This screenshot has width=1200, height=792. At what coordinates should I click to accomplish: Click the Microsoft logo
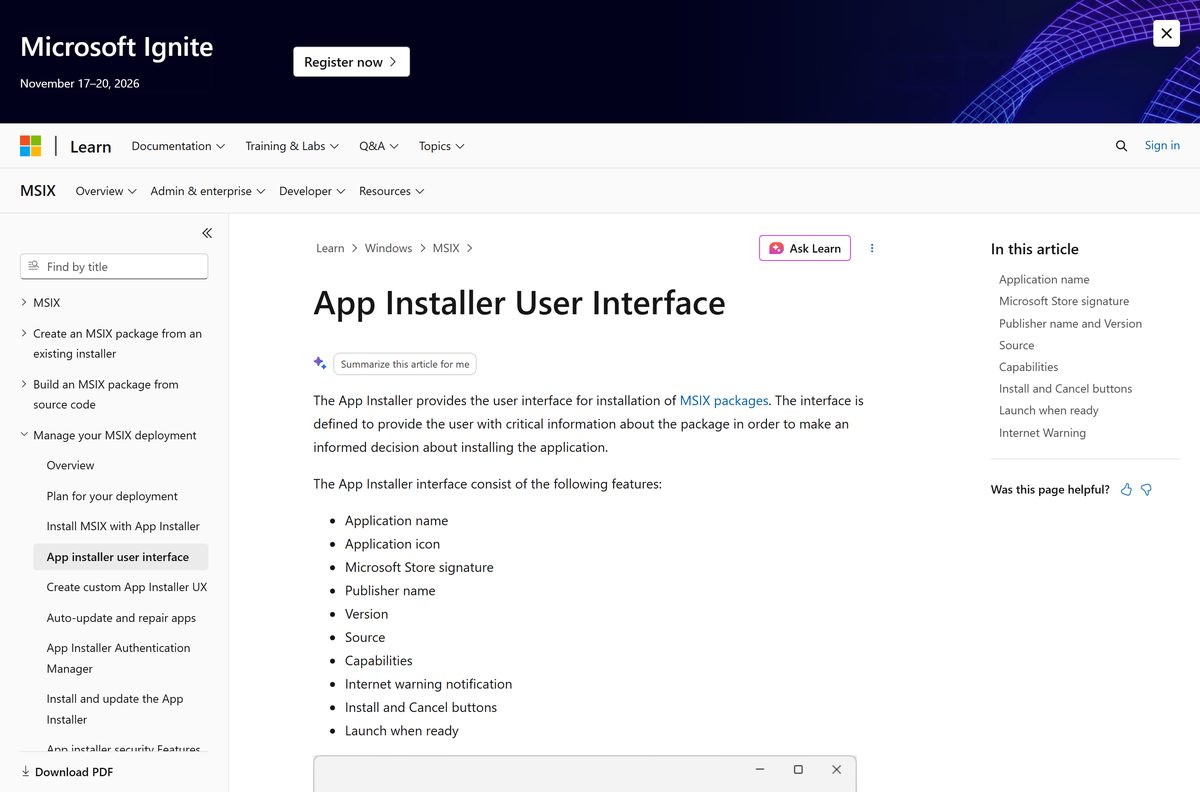[x=31, y=146]
